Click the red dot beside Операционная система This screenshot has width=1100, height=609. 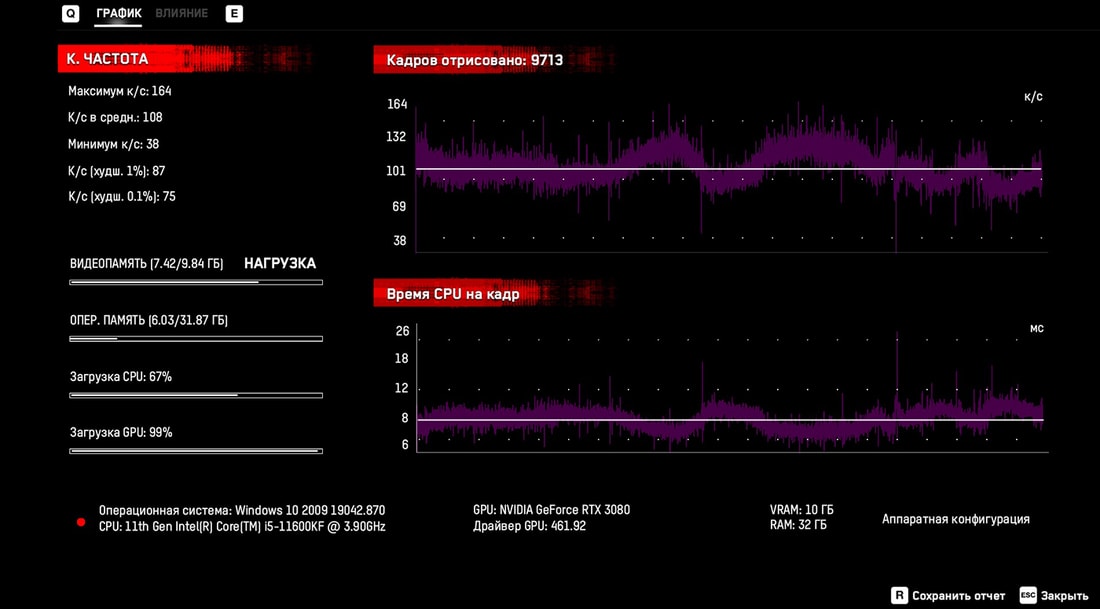[x=81, y=523]
